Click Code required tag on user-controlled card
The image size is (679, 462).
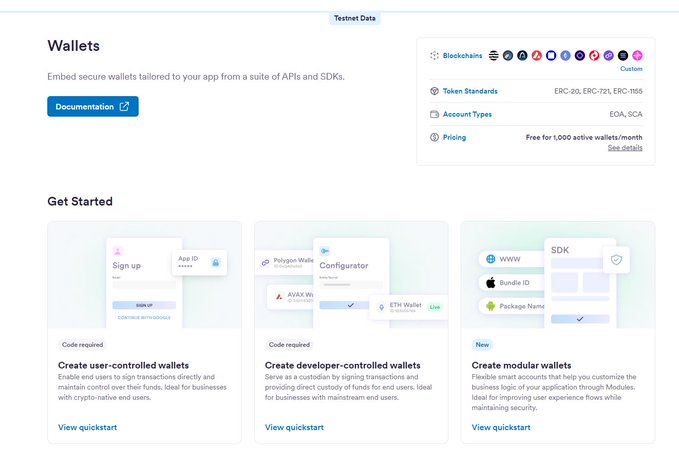[82, 345]
